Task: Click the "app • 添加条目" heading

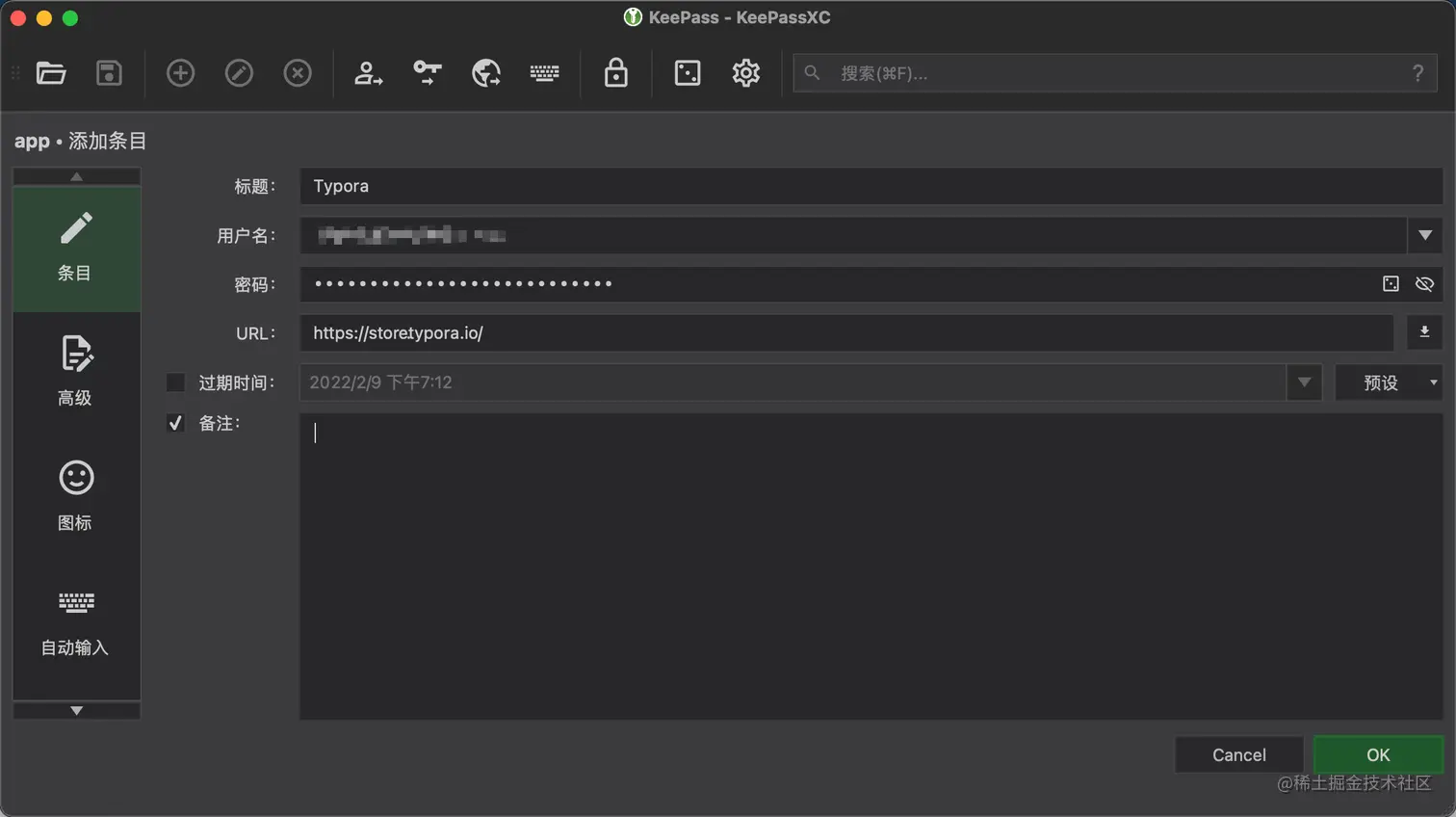Action: [x=80, y=141]
